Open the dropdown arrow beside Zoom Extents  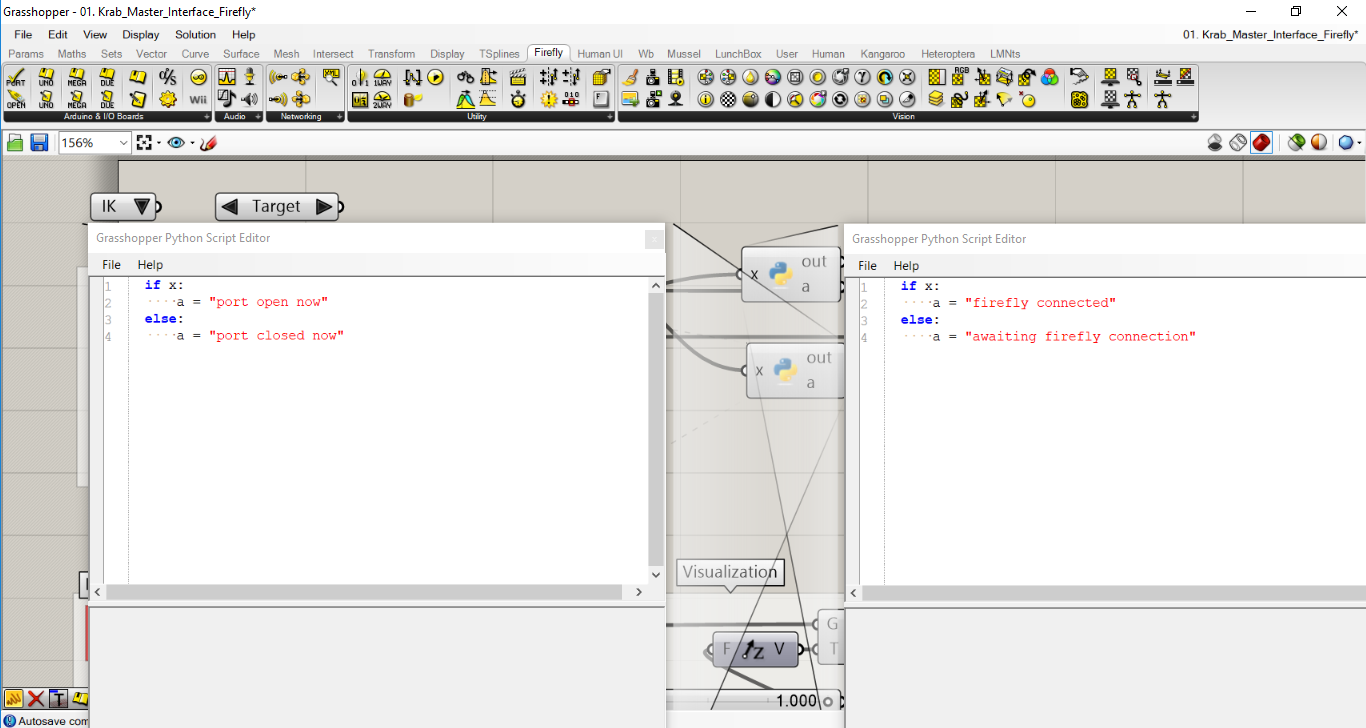click(158, 144)
